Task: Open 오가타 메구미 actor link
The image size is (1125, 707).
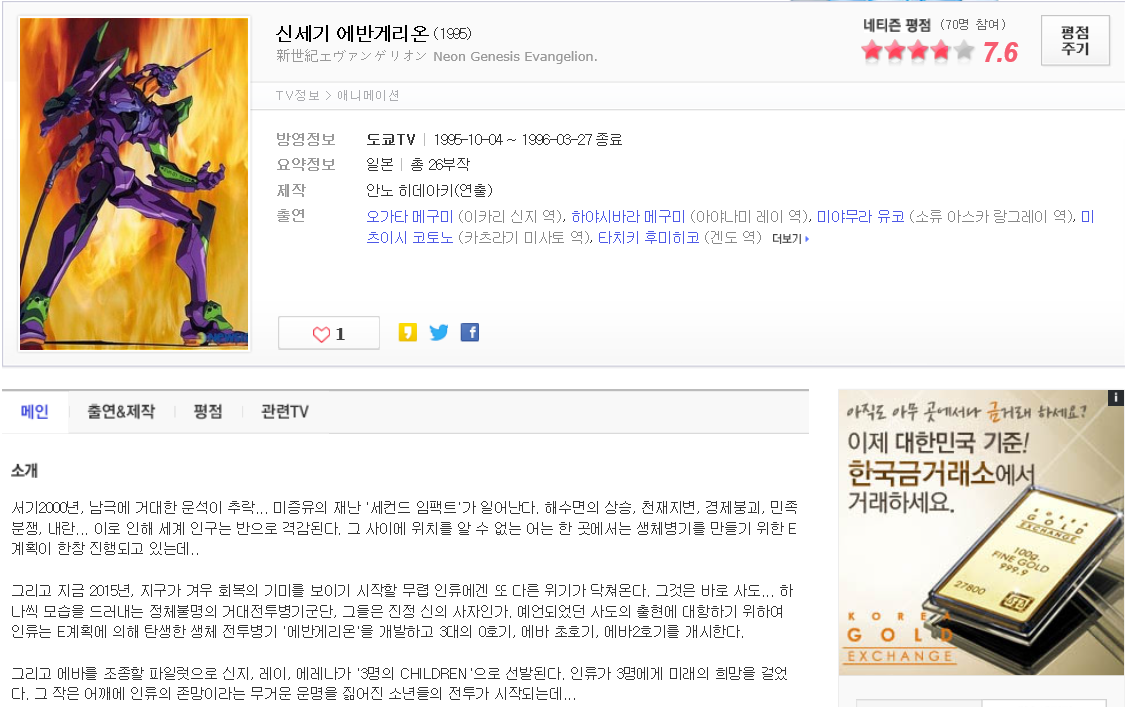Action: pos(410,217)
